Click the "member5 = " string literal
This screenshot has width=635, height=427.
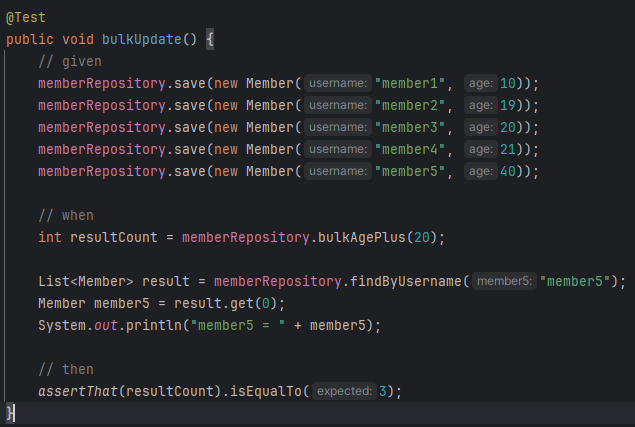[237, 325]
